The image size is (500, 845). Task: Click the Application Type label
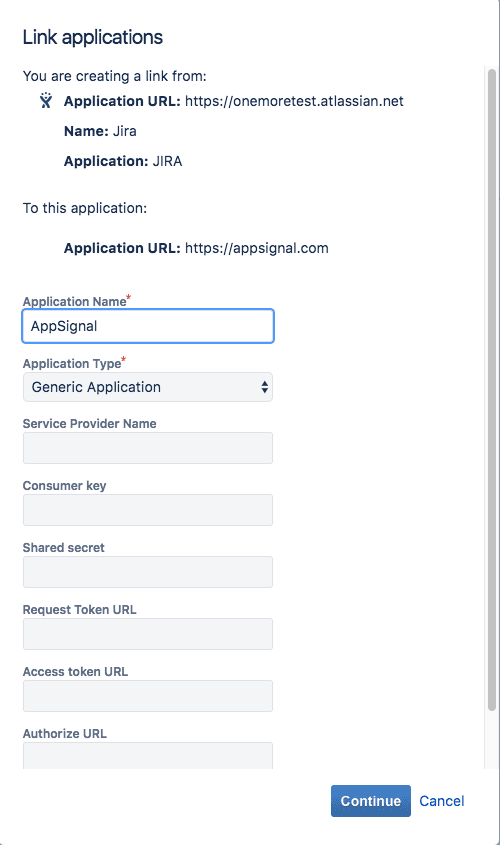[72, 364]
